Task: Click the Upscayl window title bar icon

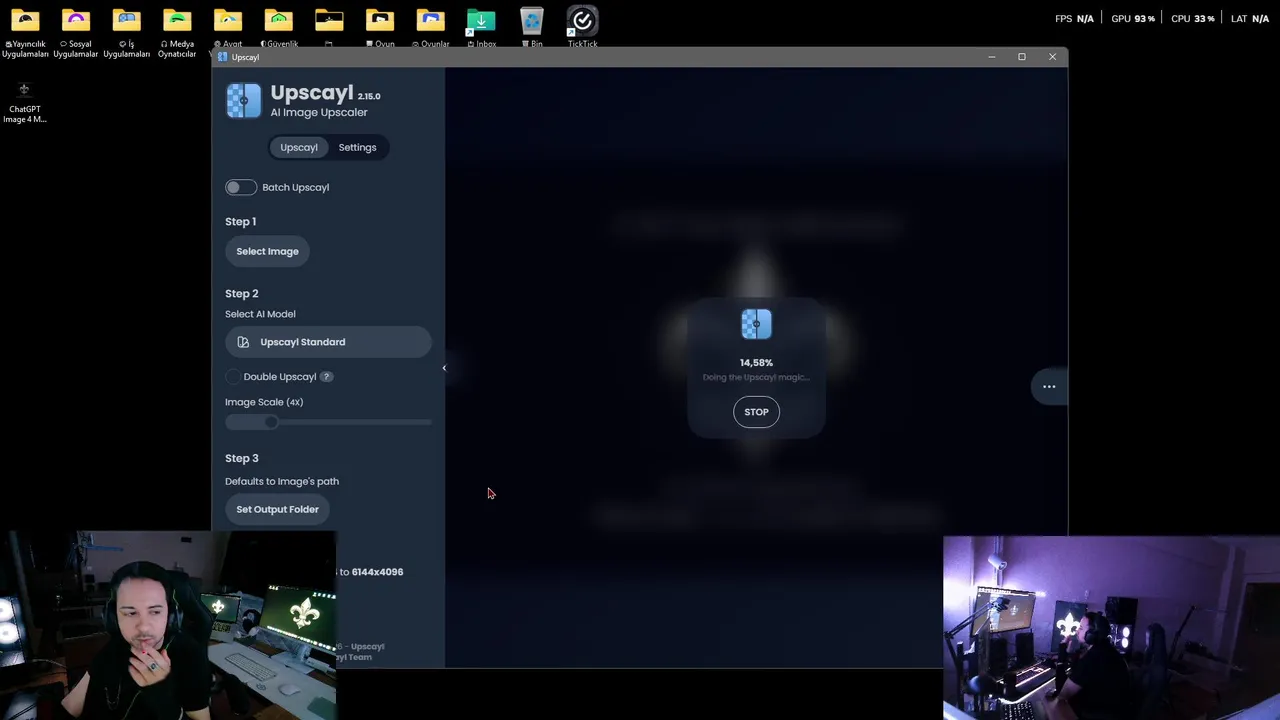Action: [222, 57]
